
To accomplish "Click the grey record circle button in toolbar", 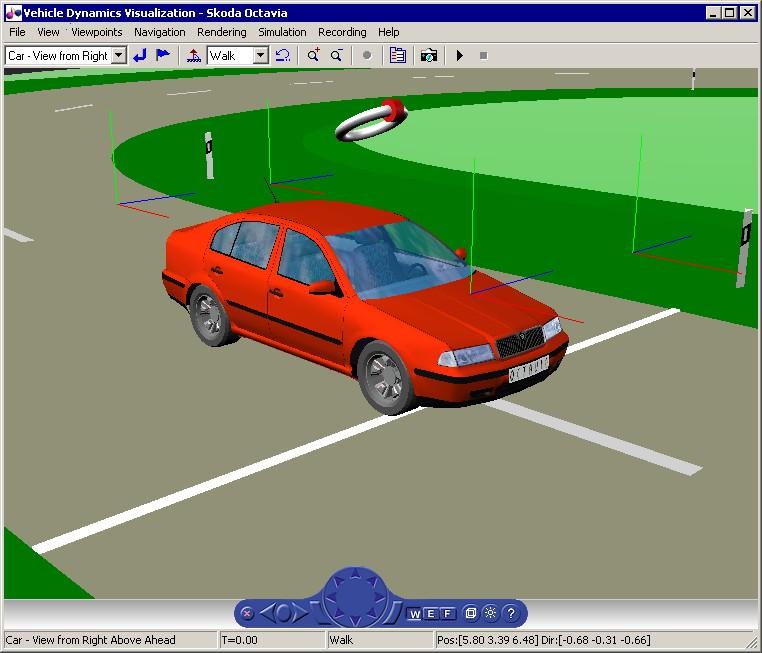I will pos(367,55).
